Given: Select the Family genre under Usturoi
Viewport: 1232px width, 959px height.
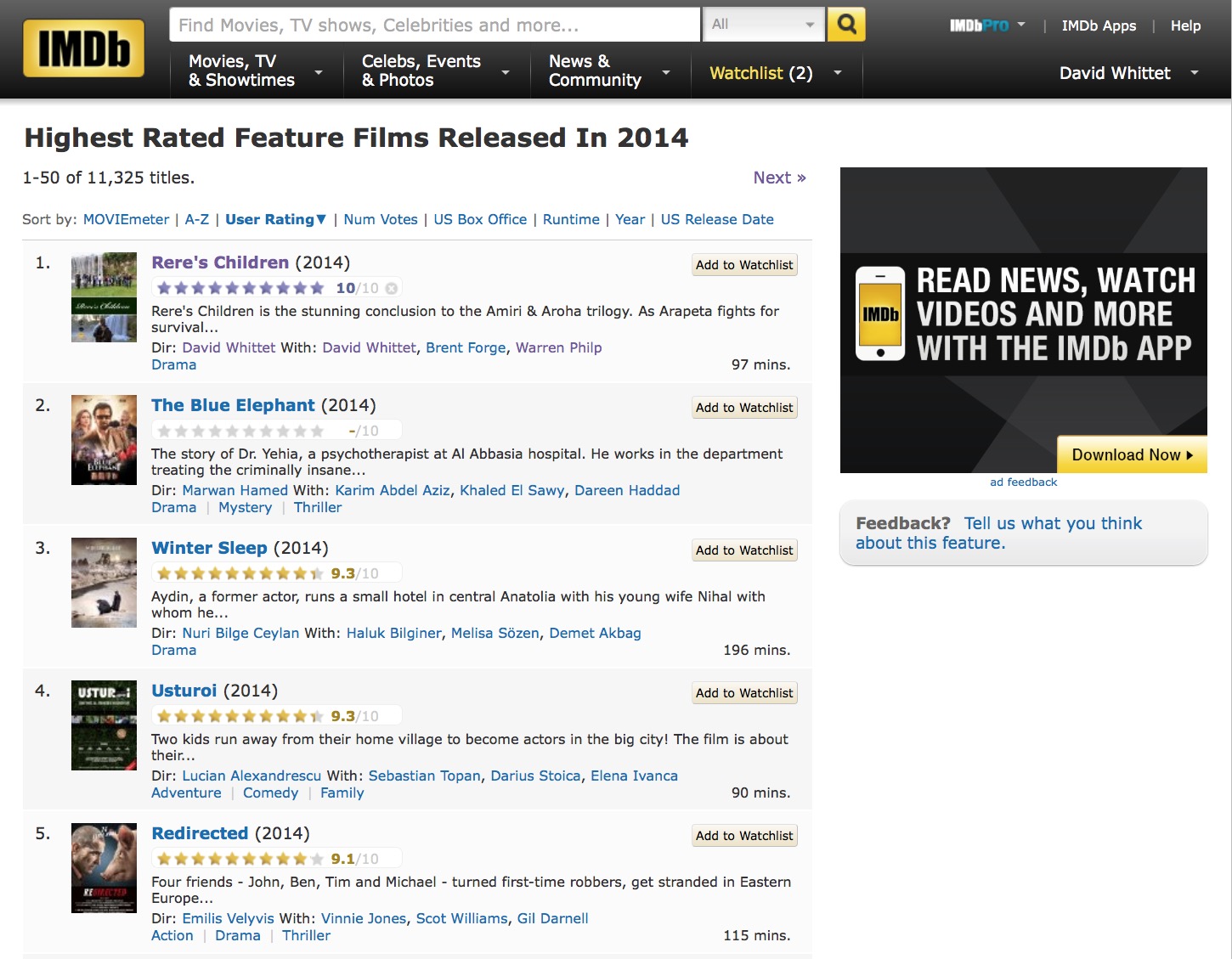Looking at the screenshot, I should (342, 793).
